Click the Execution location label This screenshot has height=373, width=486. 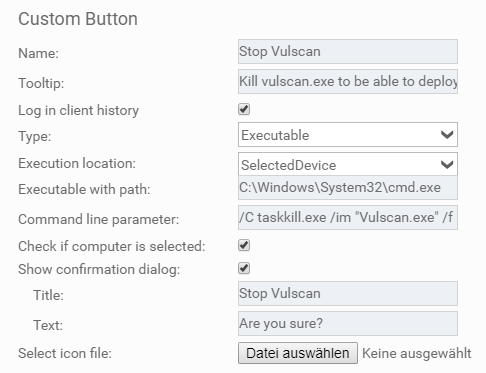point(77,163)
